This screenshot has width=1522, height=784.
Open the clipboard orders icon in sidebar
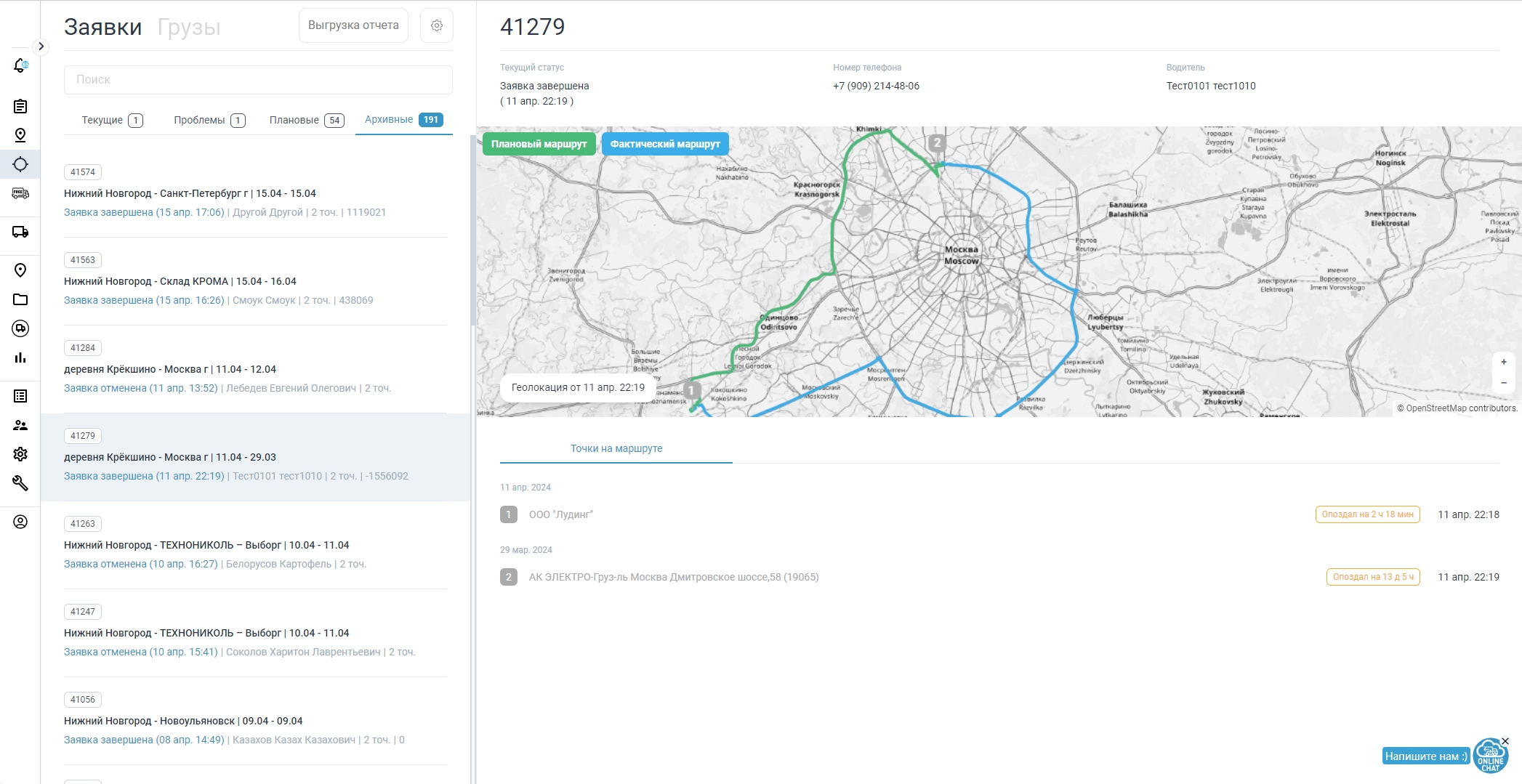20,107
